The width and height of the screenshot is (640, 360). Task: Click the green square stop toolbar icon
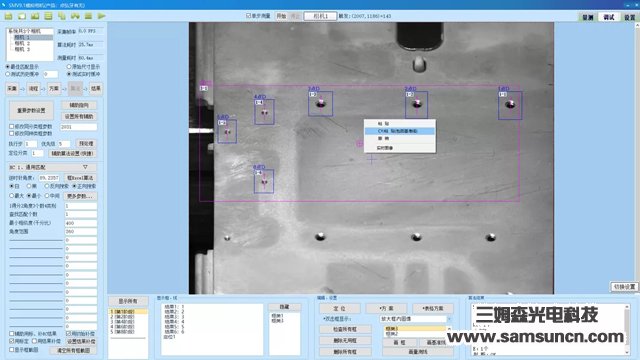click(88, 16)
